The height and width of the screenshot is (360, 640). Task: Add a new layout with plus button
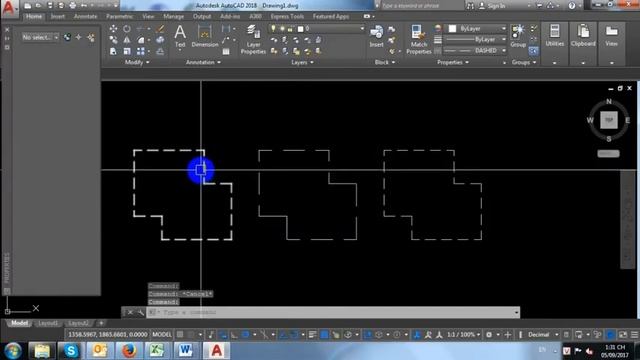click(x=101, y=323)
